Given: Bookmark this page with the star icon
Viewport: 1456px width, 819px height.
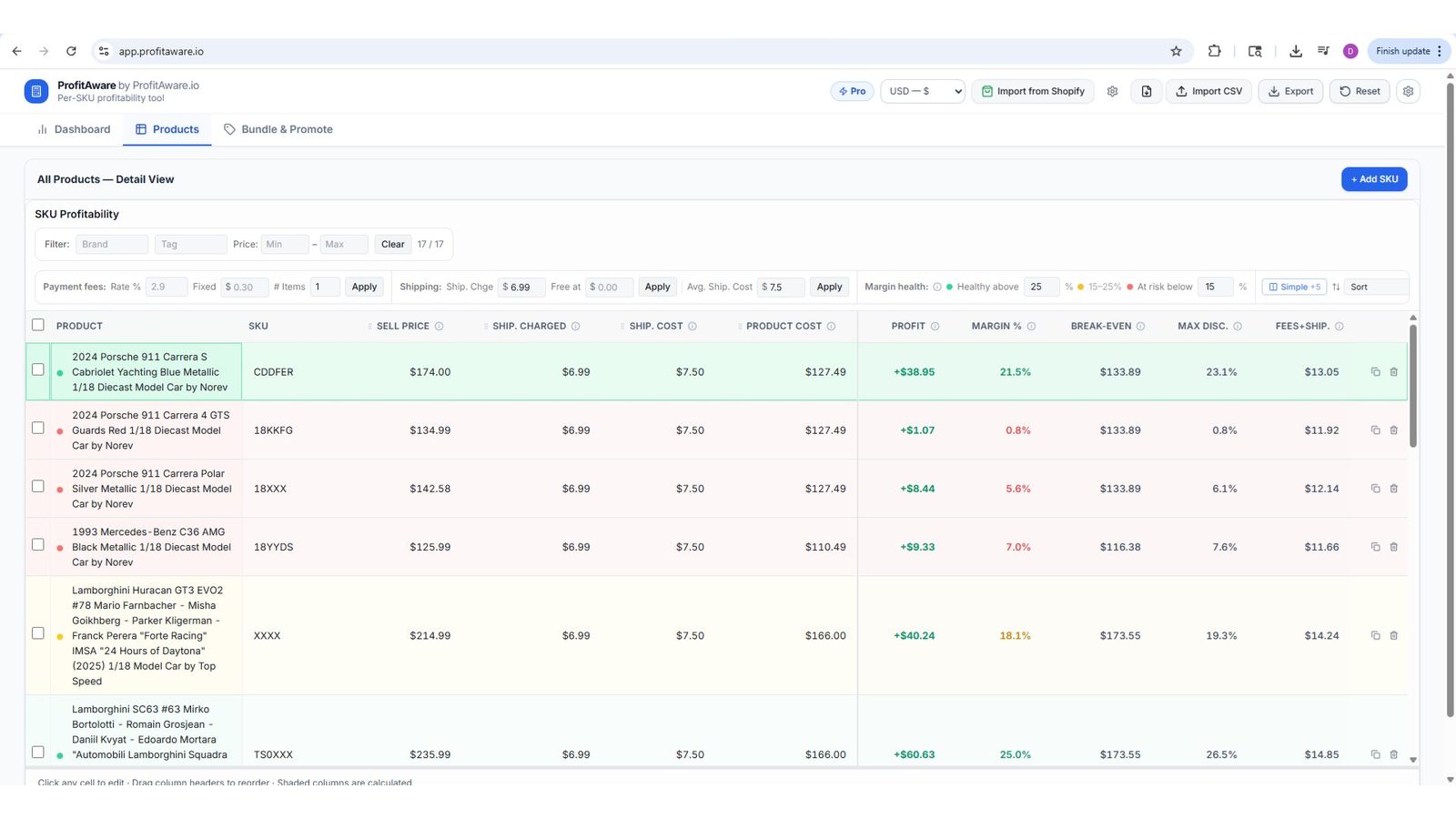Looking at the screenshot, I should pyautogui.click(x=1176, y=51).
